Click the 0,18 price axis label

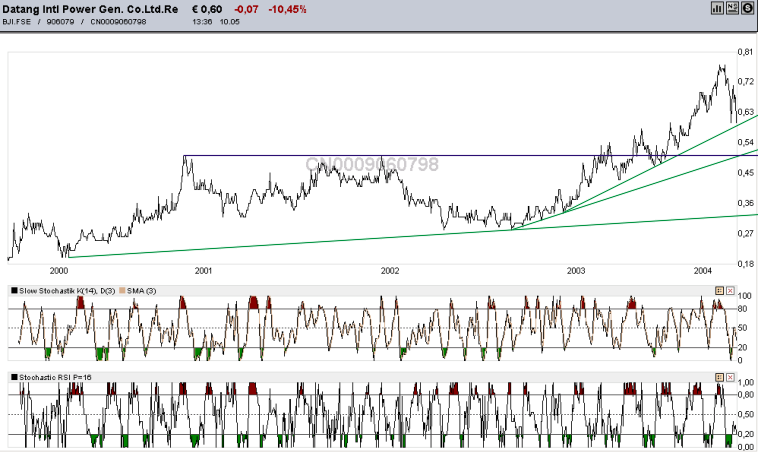pos(746,264)
